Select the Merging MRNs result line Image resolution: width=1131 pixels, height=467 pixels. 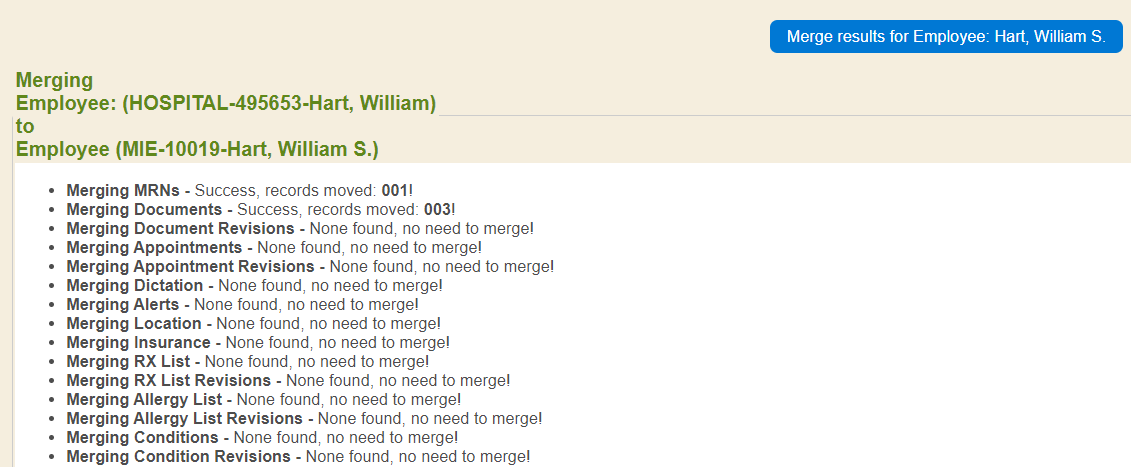point(239,190)
